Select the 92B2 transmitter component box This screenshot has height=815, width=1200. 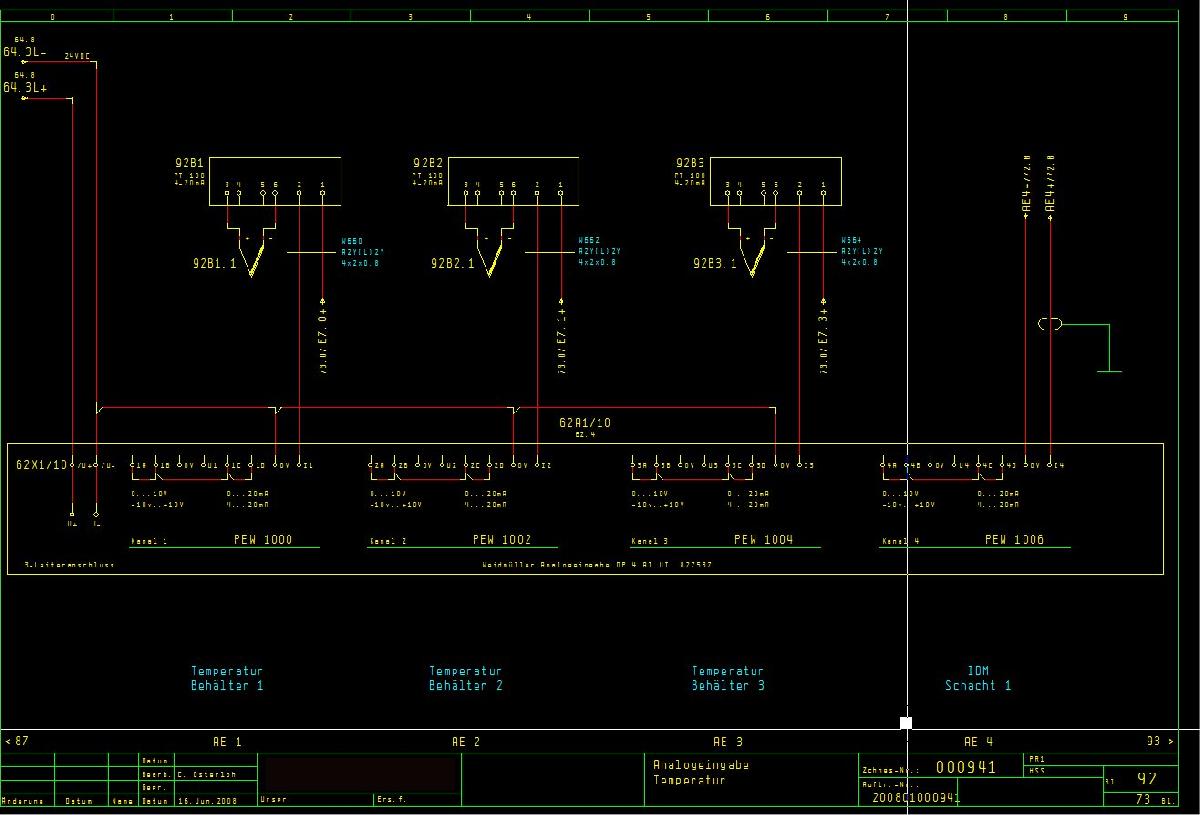513,181
